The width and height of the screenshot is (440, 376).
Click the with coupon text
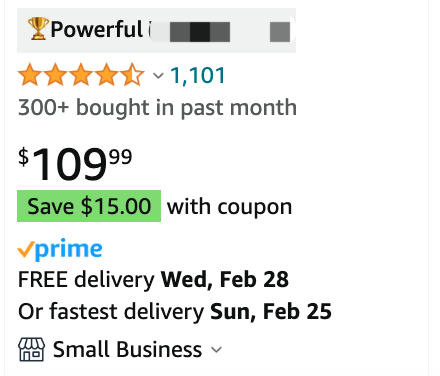[229, 207]
